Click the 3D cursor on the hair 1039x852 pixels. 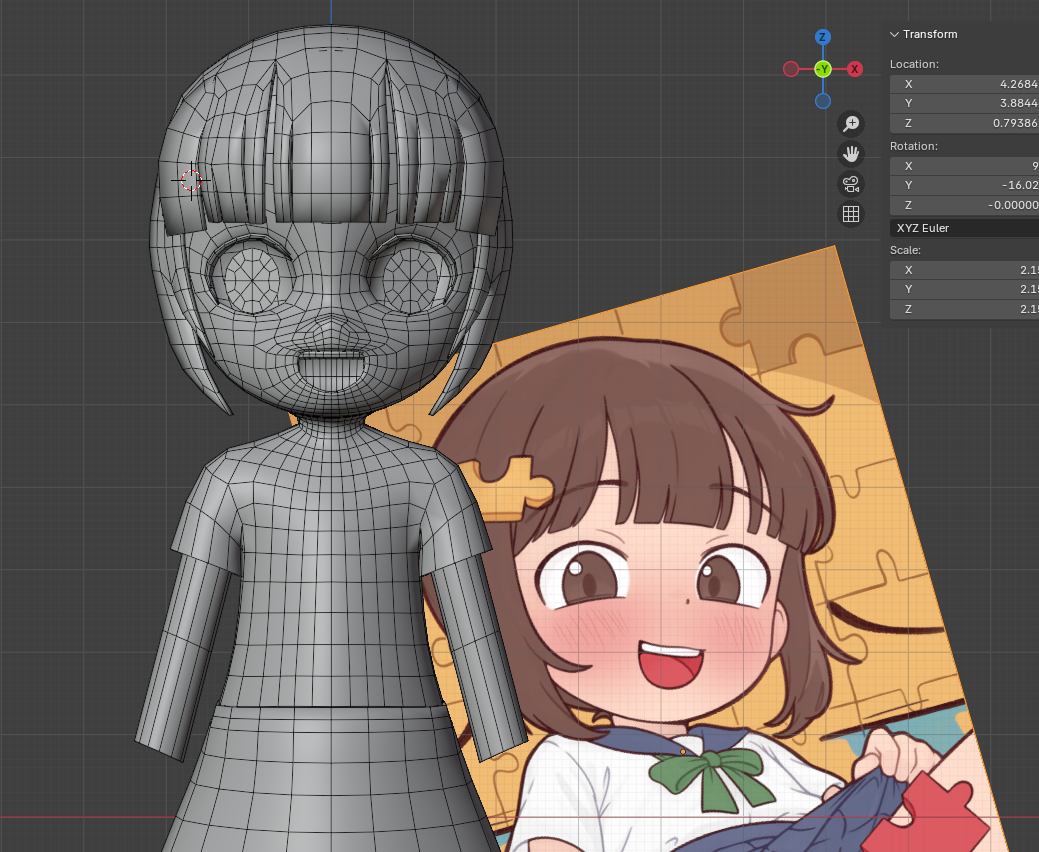coord(191,180)
